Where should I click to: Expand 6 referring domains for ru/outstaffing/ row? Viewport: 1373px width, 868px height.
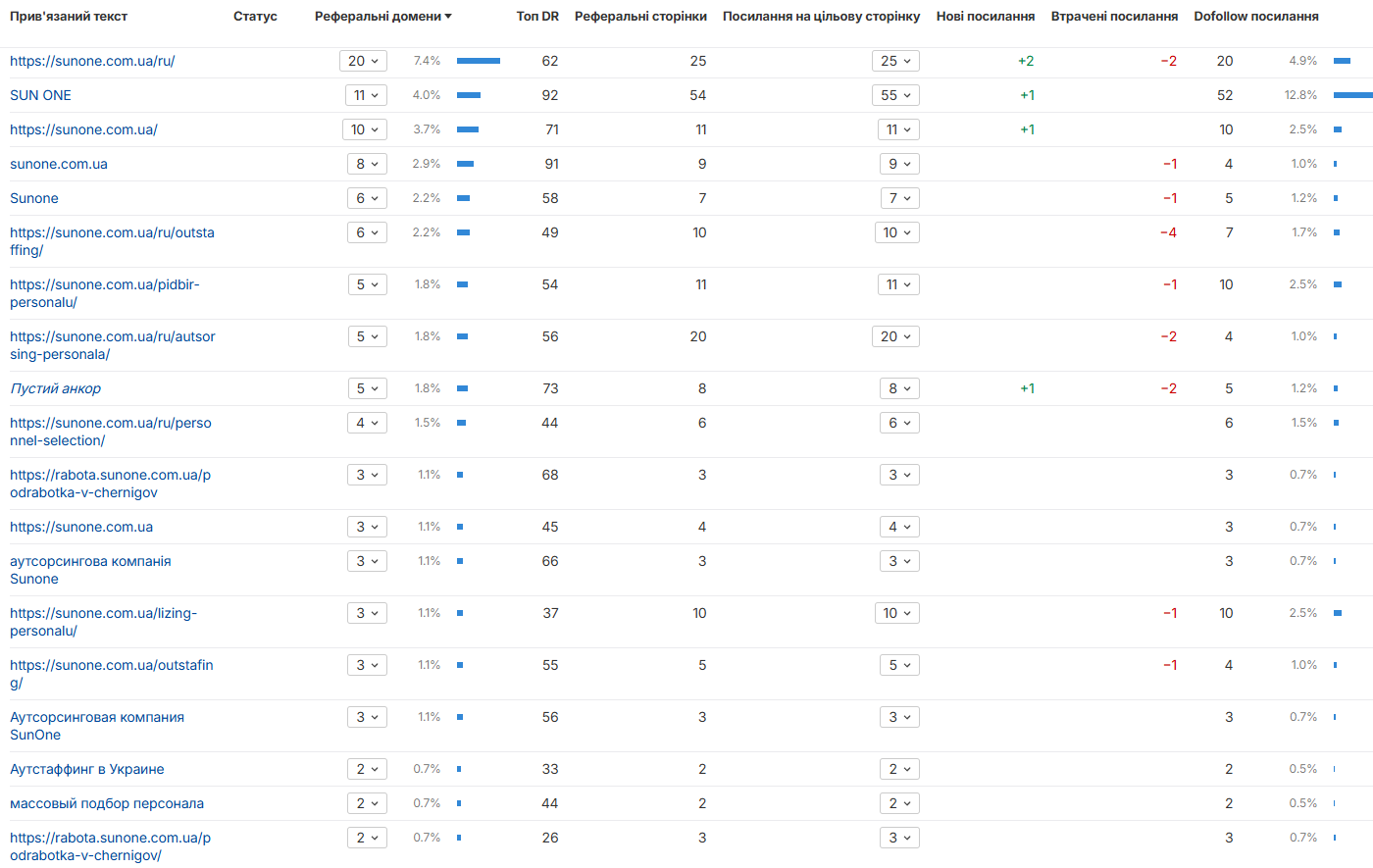click(368, 232)
